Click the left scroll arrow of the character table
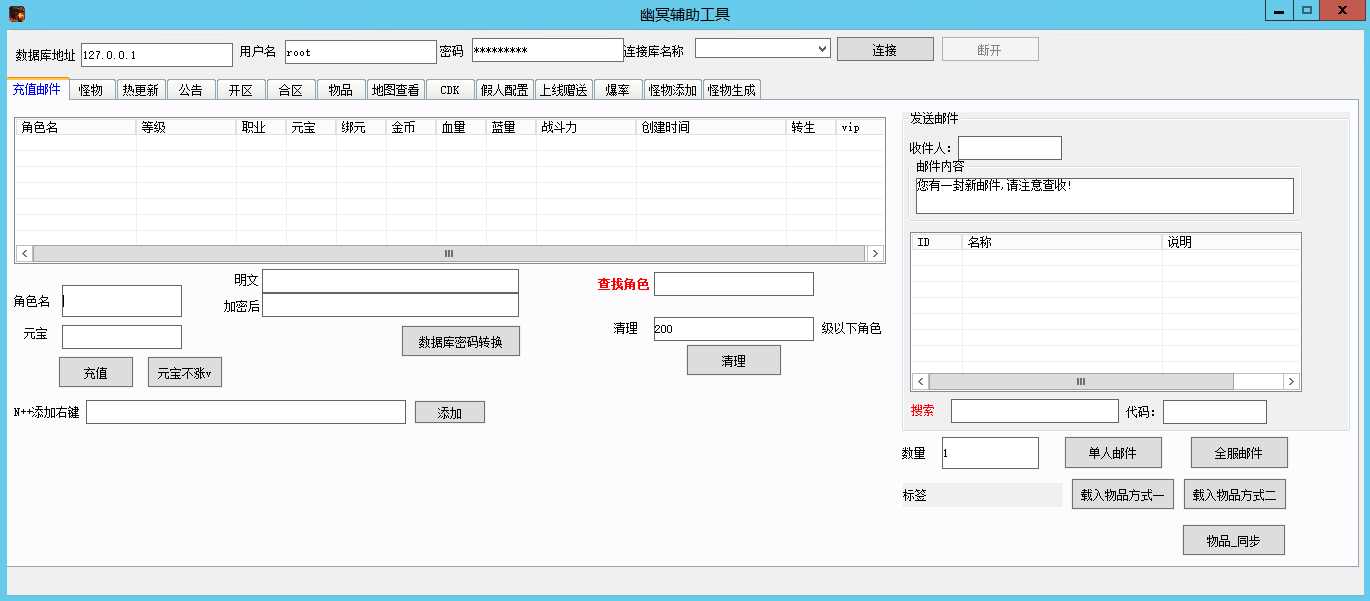This screenshot has height=601, width=1370. click(x=24, y=254)
